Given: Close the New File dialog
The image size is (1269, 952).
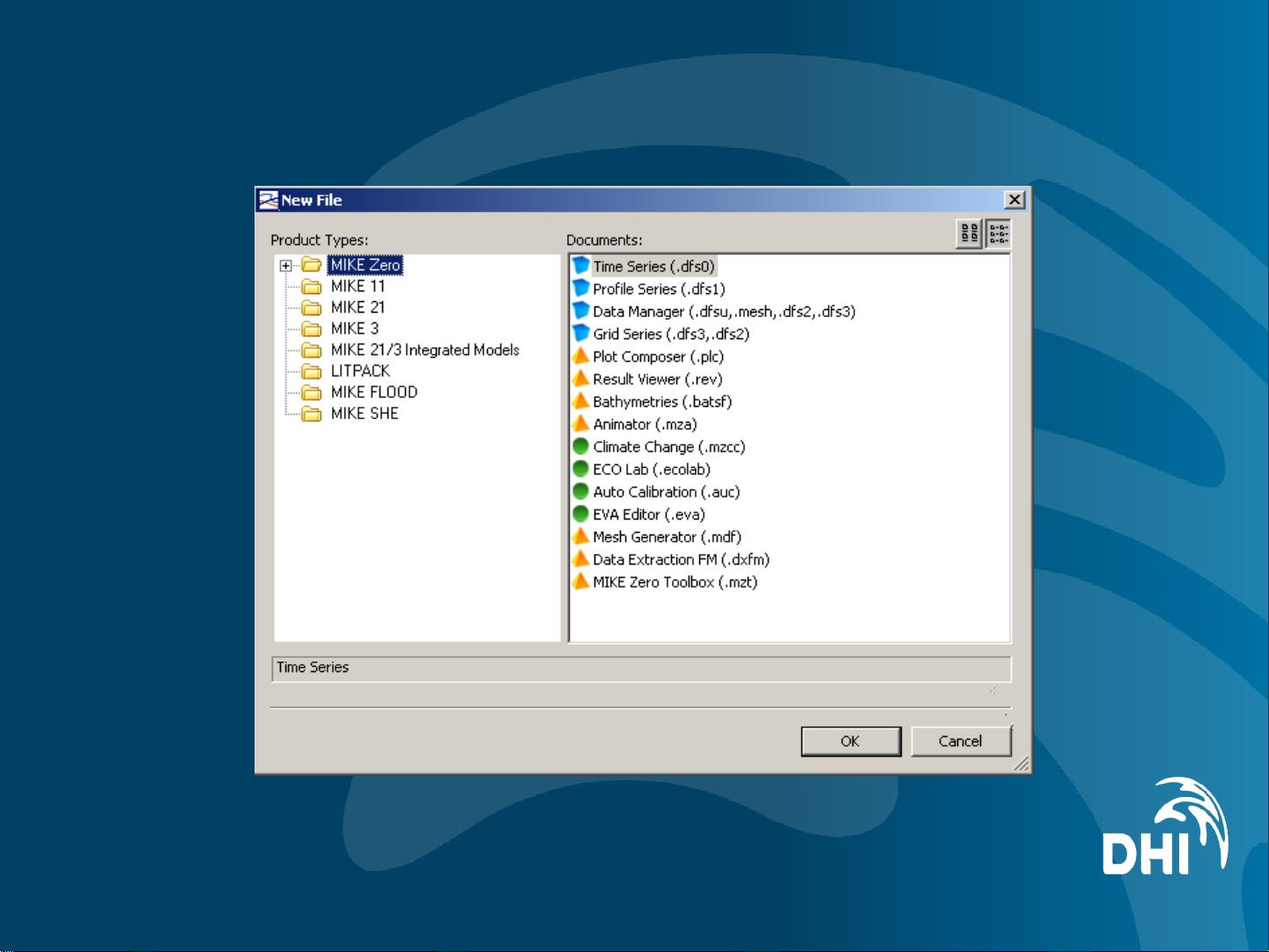Looking at the screenshot, I should (x=1014, y=200).
